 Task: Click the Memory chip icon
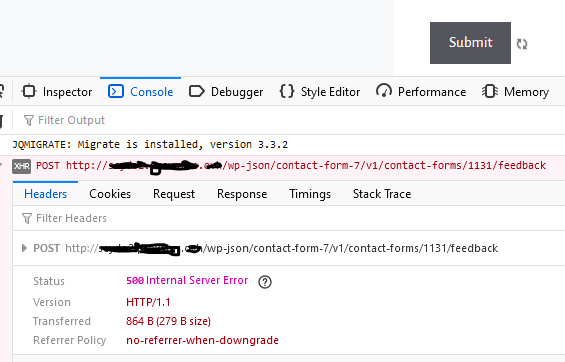[x=490, y=91]
